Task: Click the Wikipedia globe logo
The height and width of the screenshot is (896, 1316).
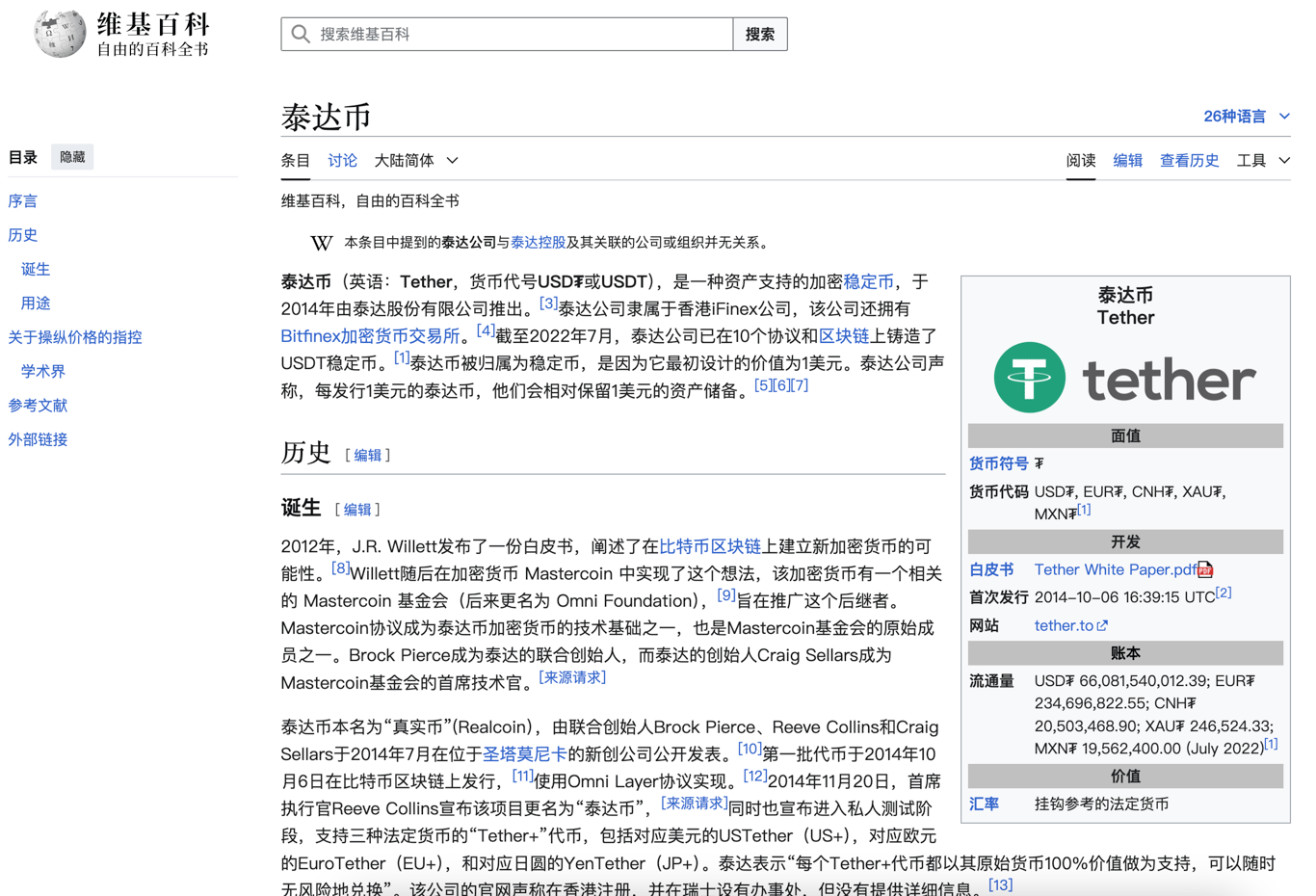Action: pos(60,34)
